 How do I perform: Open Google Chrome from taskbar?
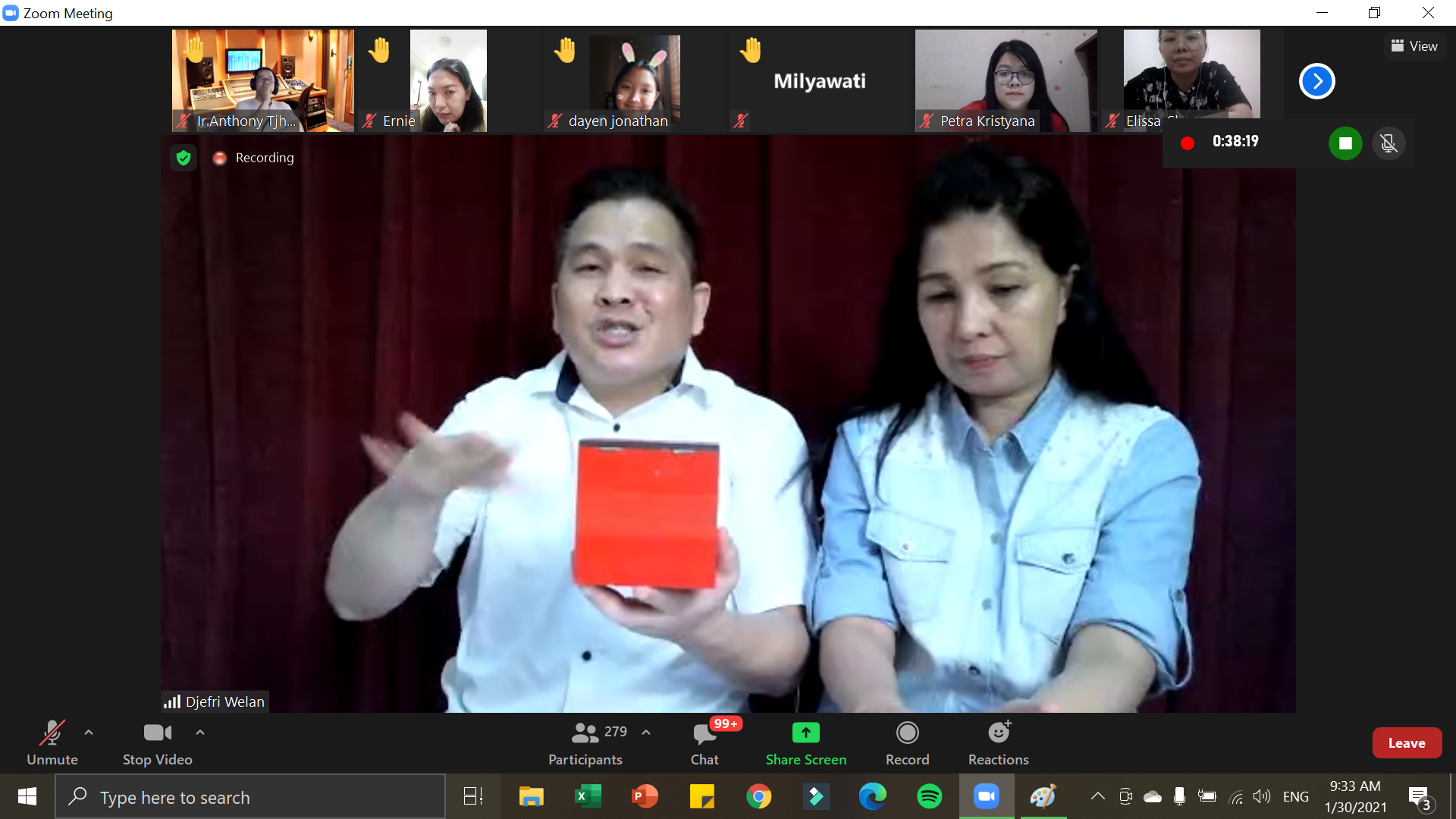[x=758, y=797]
